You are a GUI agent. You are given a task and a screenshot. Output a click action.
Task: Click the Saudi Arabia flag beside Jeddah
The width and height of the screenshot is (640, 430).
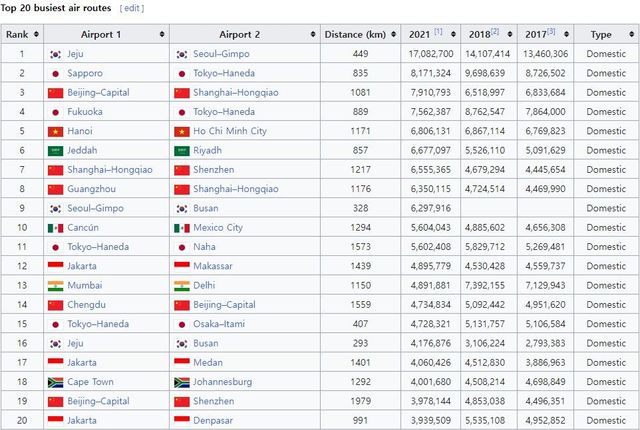click(x=56, y=150)
